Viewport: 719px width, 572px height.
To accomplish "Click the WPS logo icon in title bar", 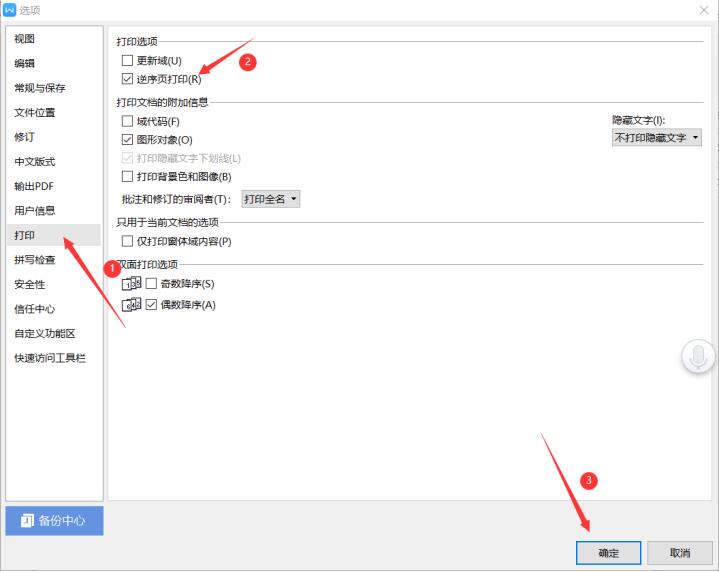I will click(x=9, y=10).
